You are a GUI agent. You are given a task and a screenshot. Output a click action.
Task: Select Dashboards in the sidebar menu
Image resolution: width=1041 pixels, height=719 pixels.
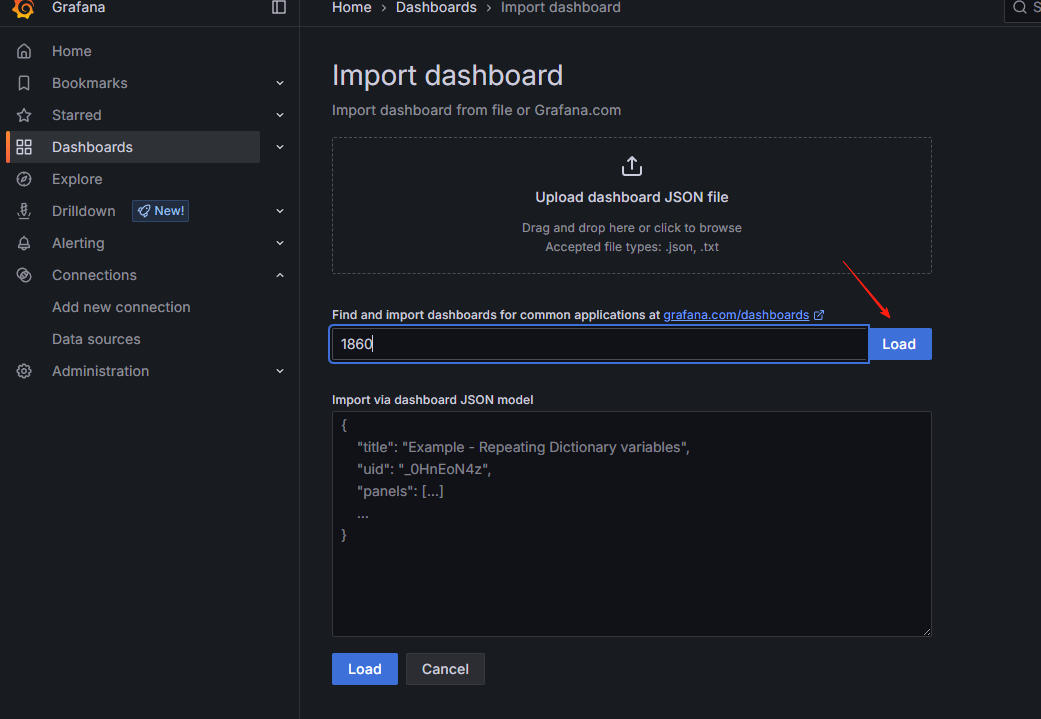92,147
